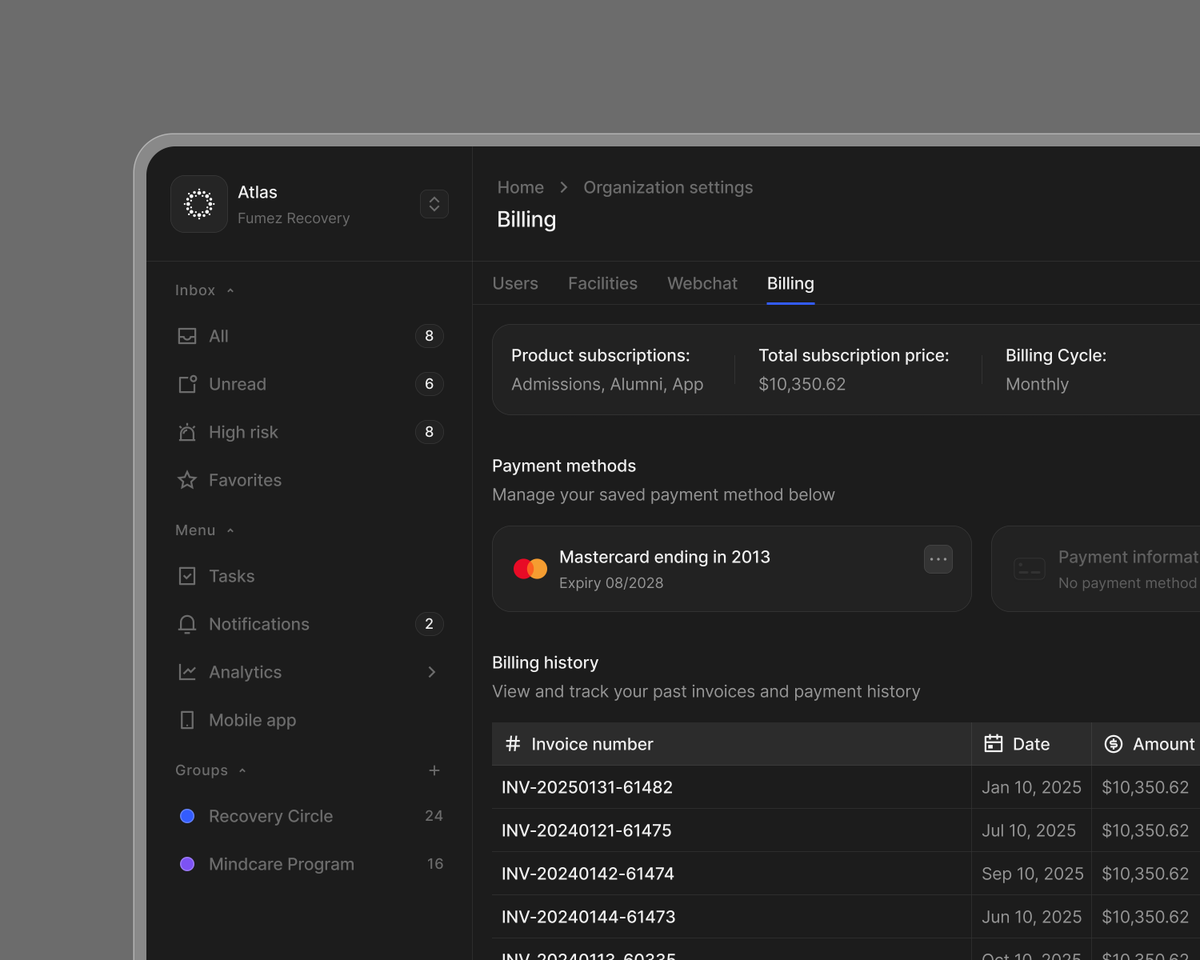The image size is (1200, 960).
Task: Open Tasks in the sidebar
Action: point(309,576)
